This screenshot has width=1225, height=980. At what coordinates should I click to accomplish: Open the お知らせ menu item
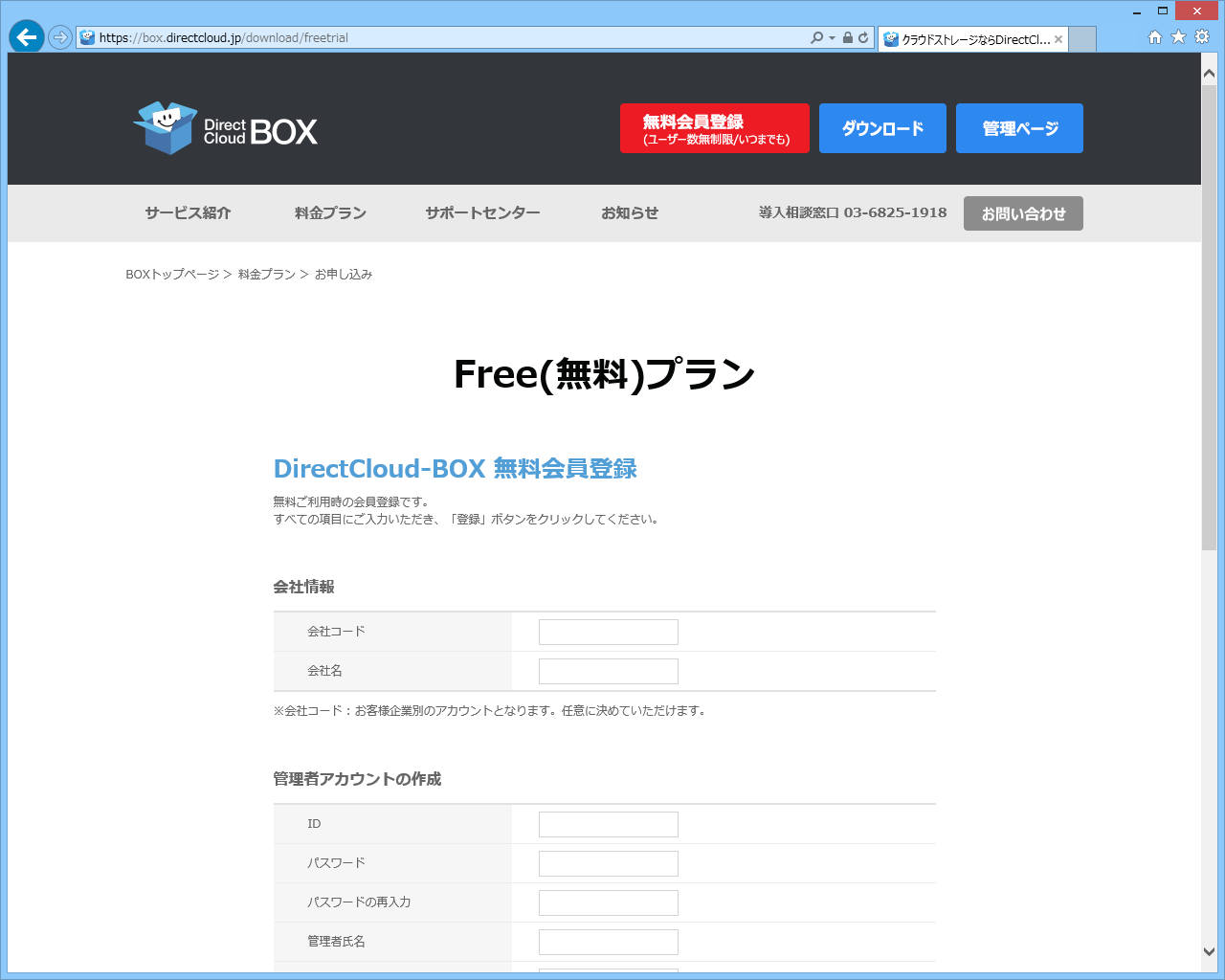[x=629, y=213]
